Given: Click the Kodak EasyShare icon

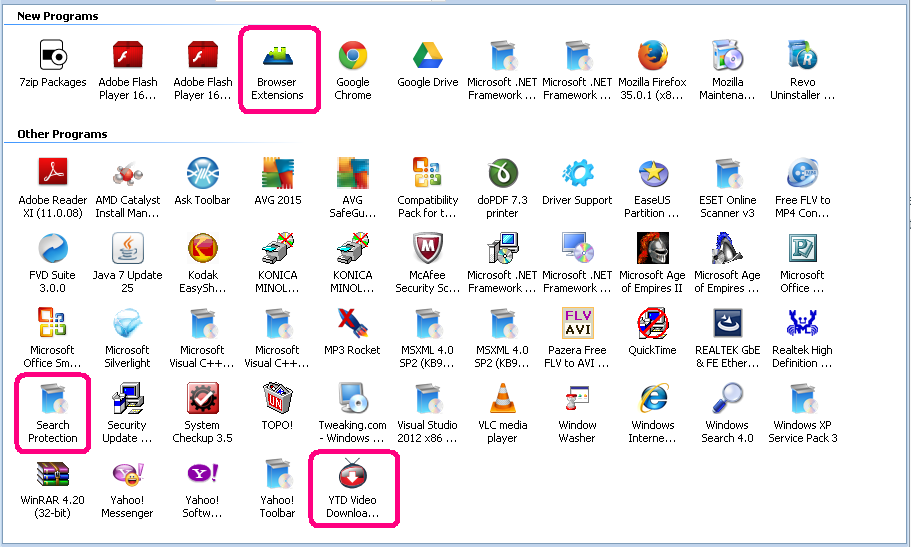Looking at the screenshot, I should point(203,248).
